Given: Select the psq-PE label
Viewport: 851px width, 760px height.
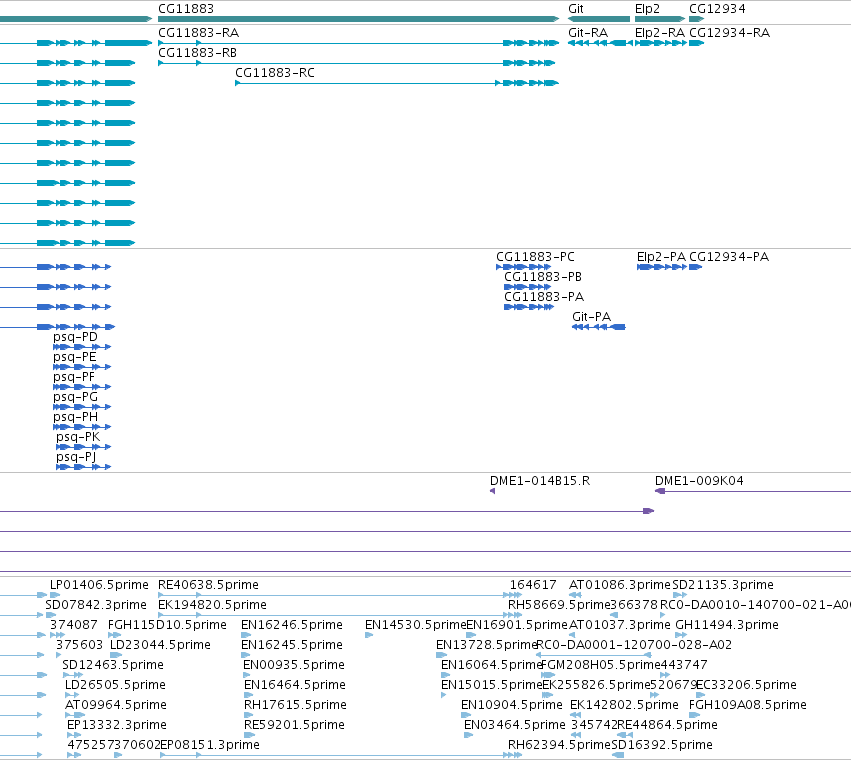Looking at the screenshot, I should (x=74, y=358).
